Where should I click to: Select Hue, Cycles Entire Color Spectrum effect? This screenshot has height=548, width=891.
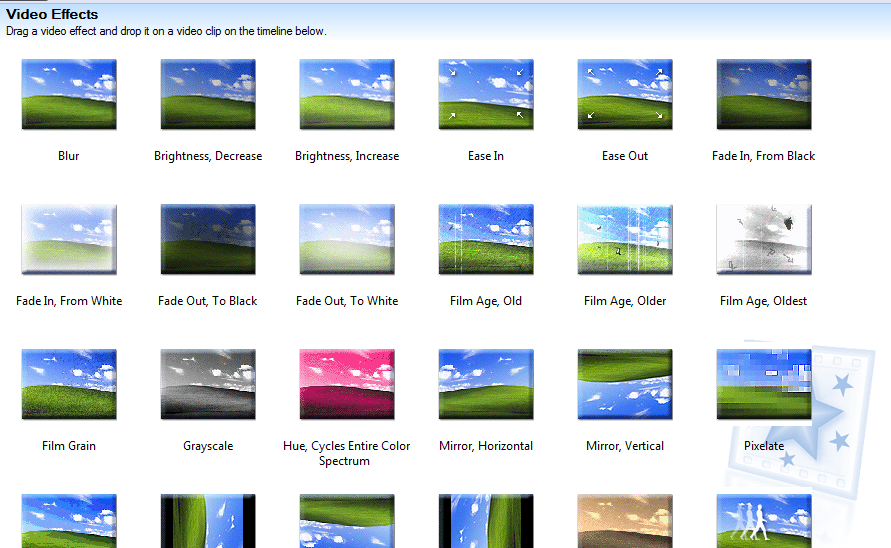click(347, 384)
